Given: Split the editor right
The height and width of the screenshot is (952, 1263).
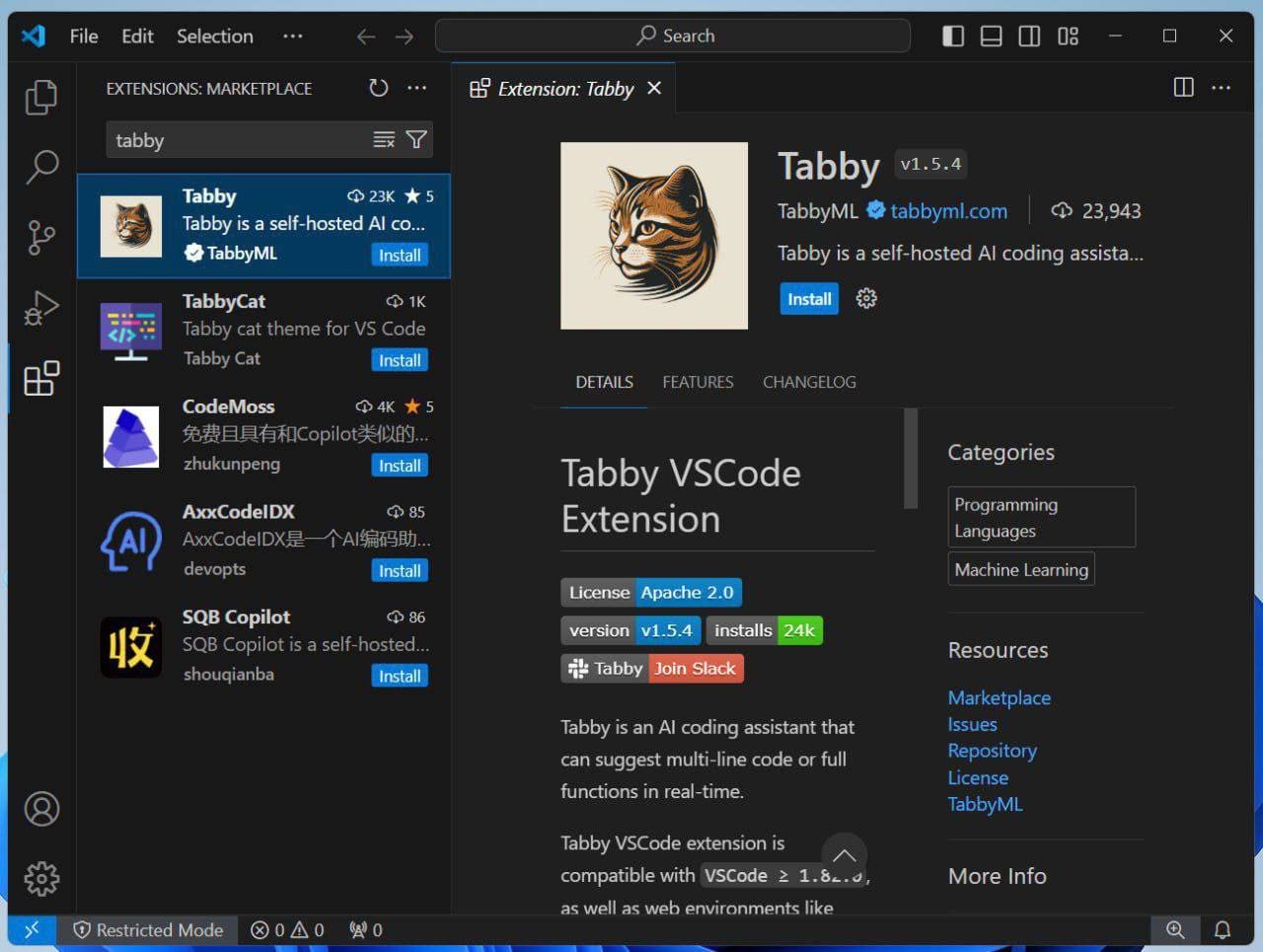Looking at the screenshot, I should click(1184, 88).
